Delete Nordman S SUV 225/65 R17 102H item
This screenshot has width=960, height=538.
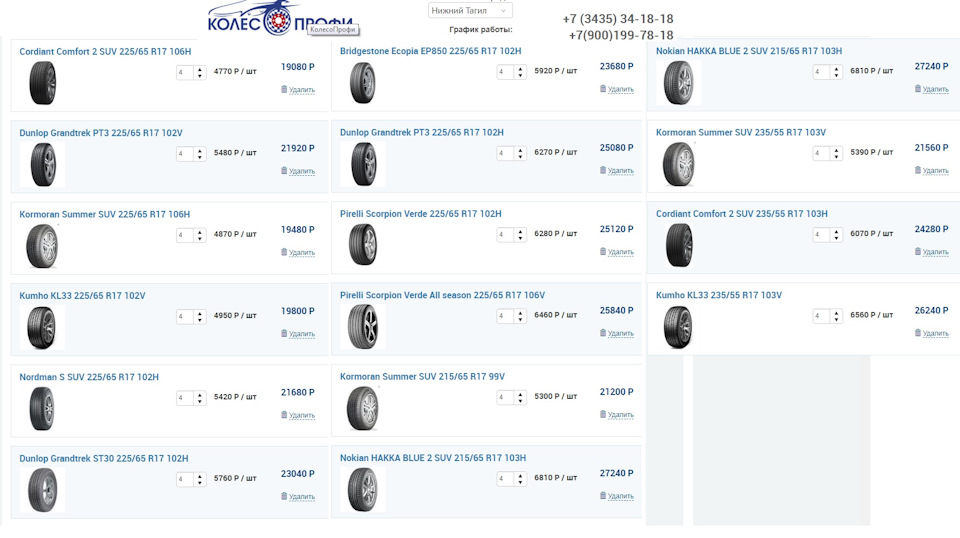pyautogui.click(x=298, y=415)
